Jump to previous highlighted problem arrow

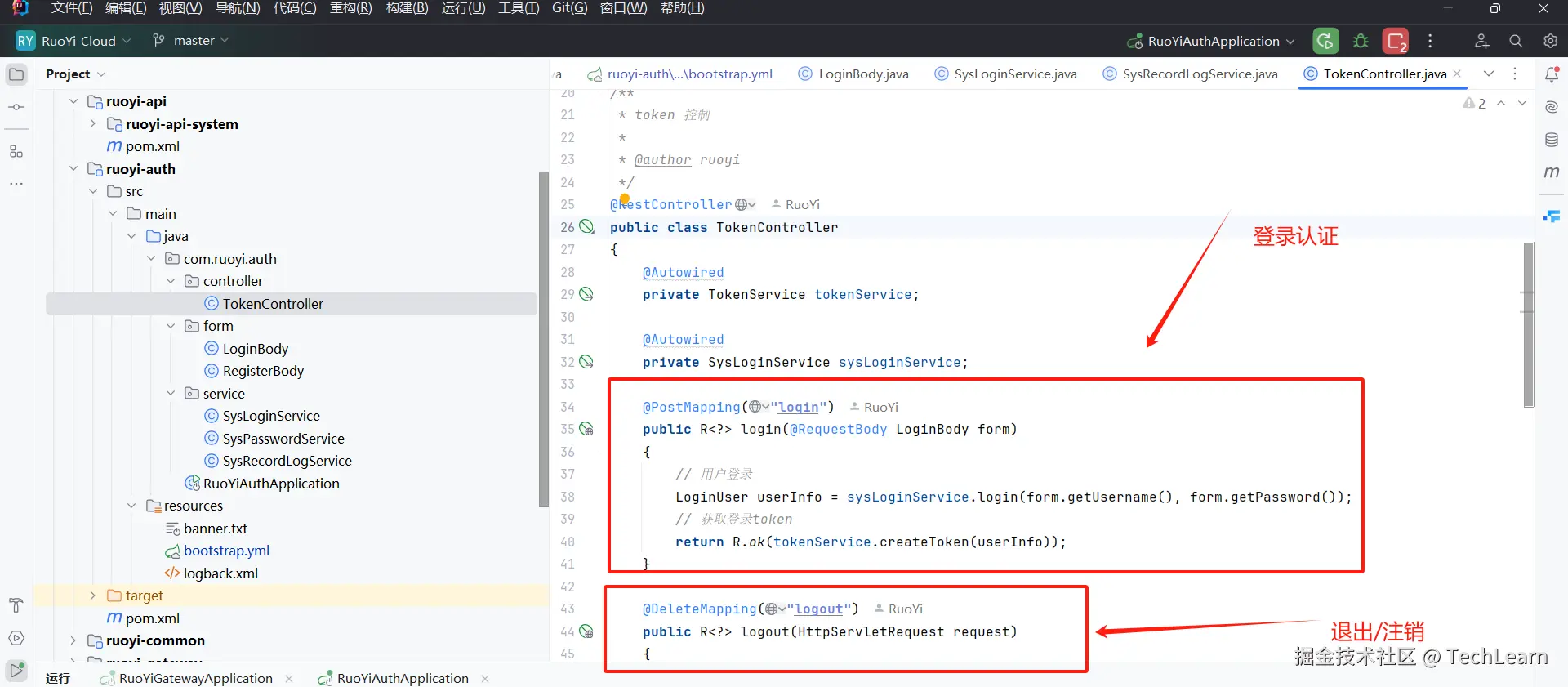pyautogui.click(x=1501, y=104)
